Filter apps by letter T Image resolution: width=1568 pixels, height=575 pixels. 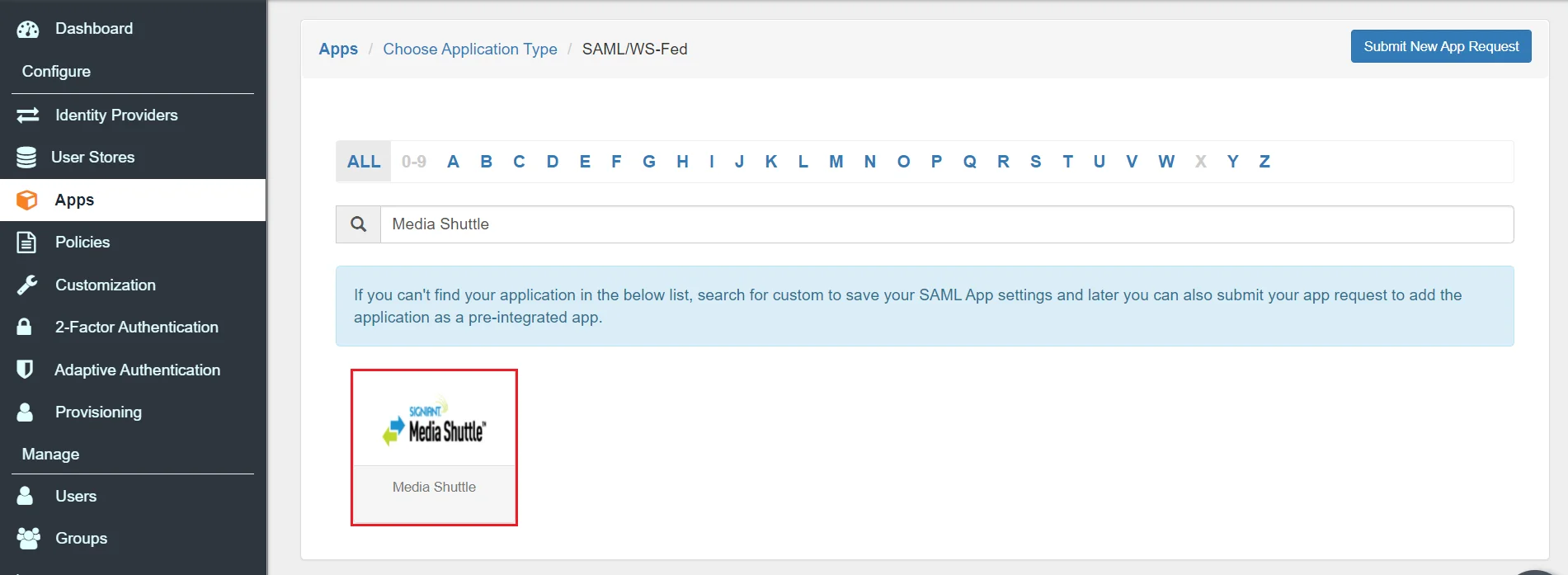tap(1067, 162)
